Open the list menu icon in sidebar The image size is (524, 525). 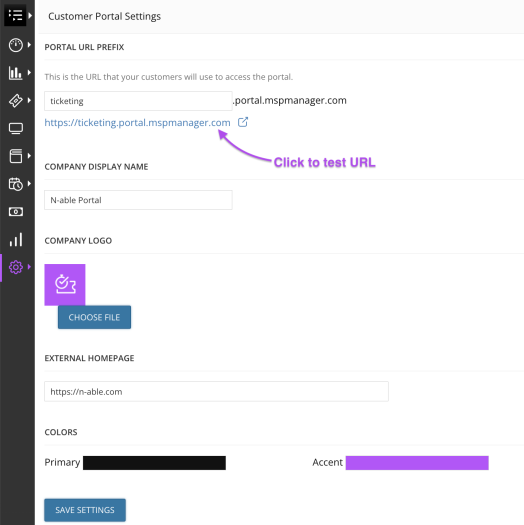(15, 15)
